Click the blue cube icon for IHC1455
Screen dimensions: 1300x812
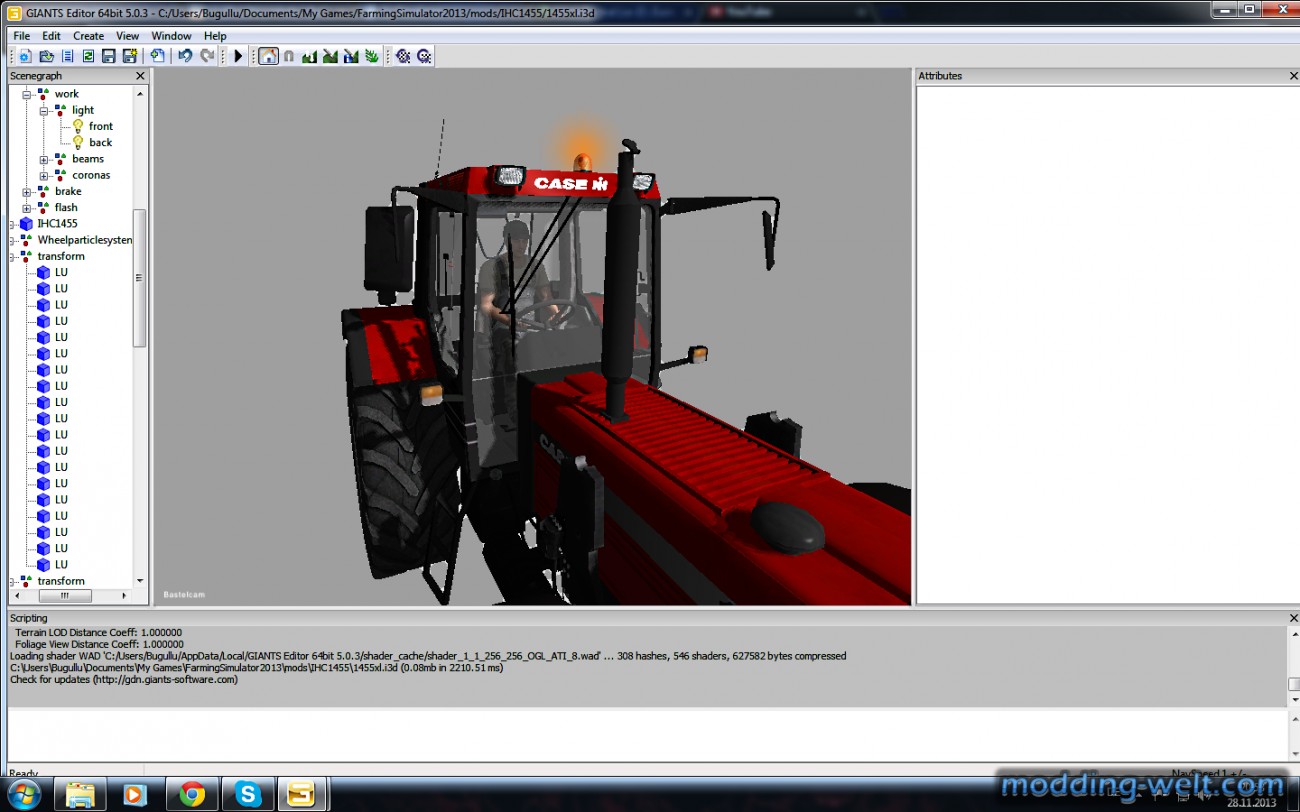(26, 224)
